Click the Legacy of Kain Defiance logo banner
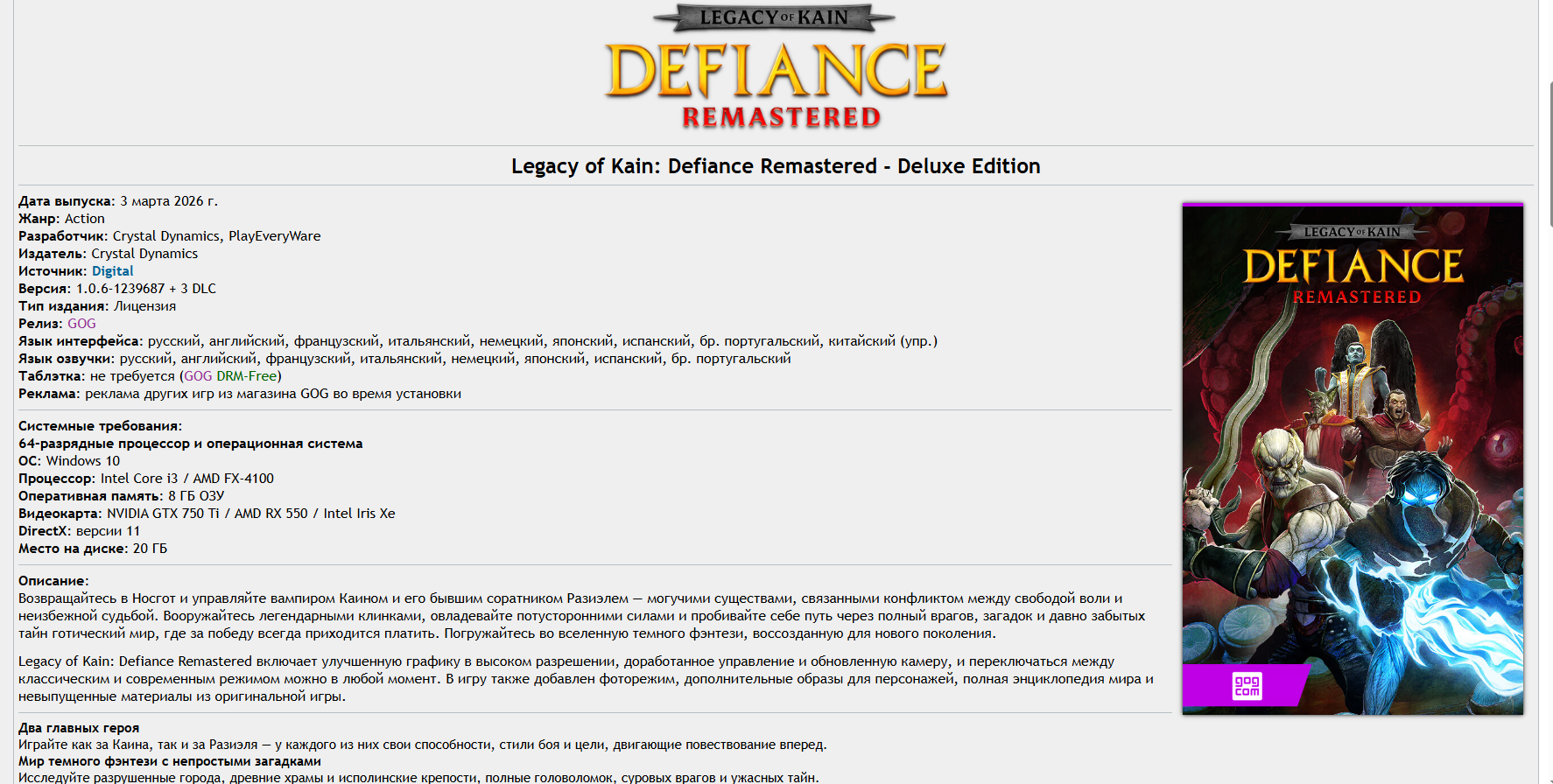1553x784 pixels. (776, 68)
